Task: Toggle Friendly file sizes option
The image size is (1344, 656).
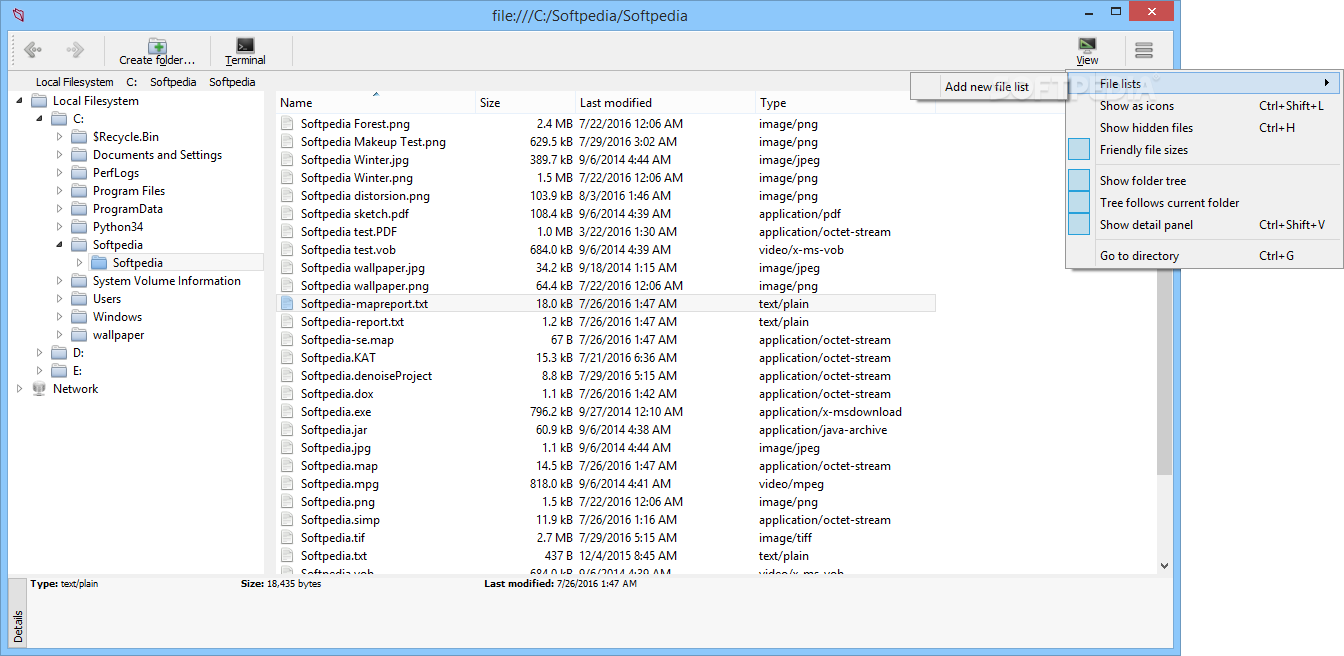Action: tap(1204, 150)
